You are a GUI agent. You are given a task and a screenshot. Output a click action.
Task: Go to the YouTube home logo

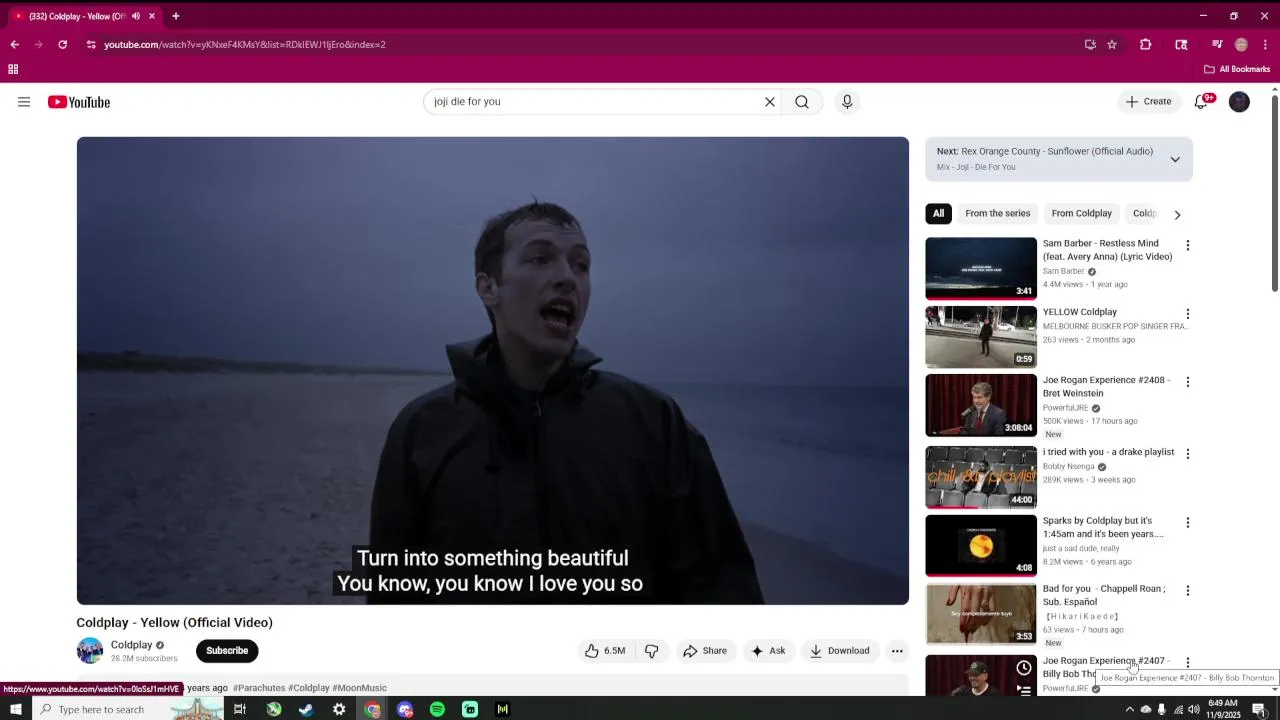79,102
